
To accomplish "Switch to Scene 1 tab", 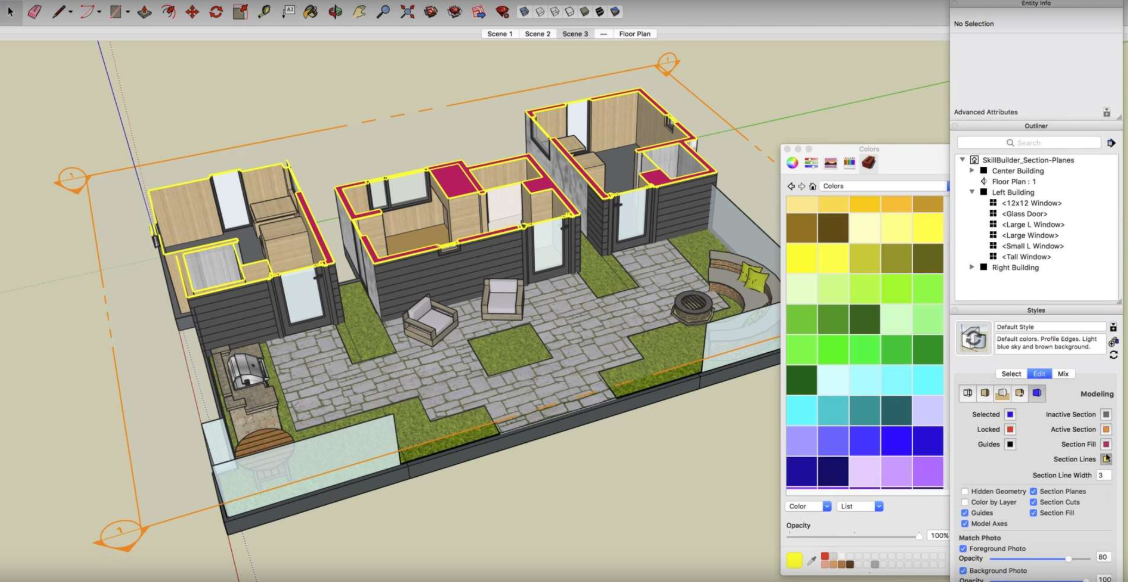I will [500, 34].
